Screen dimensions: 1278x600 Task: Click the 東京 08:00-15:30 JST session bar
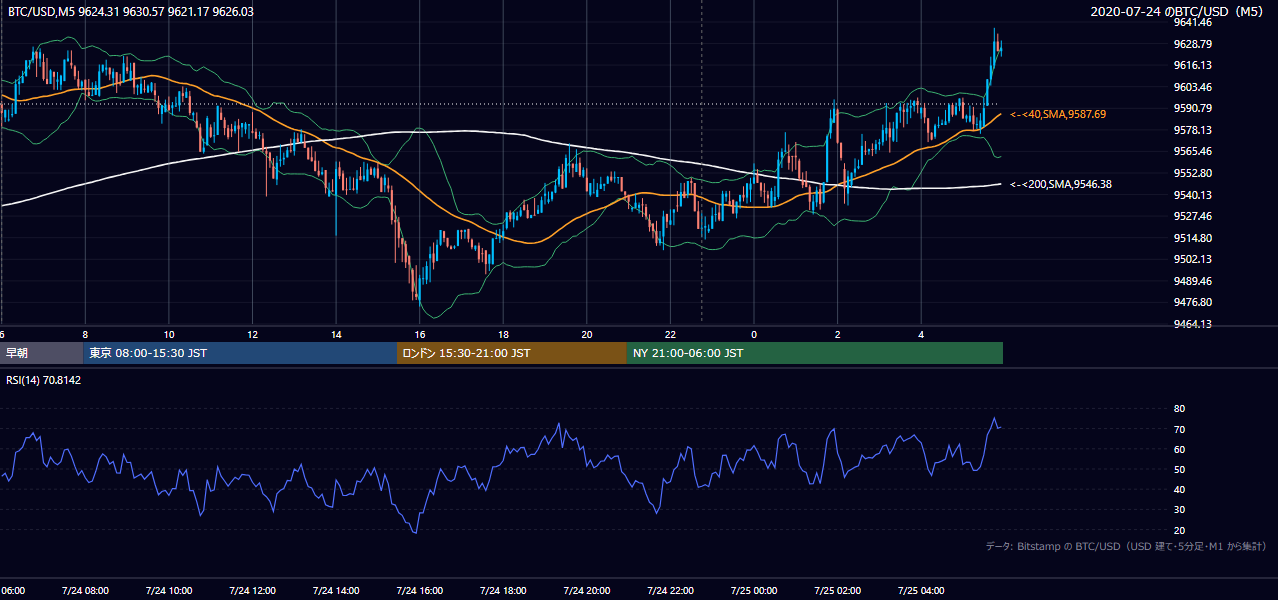coord(240,353)
